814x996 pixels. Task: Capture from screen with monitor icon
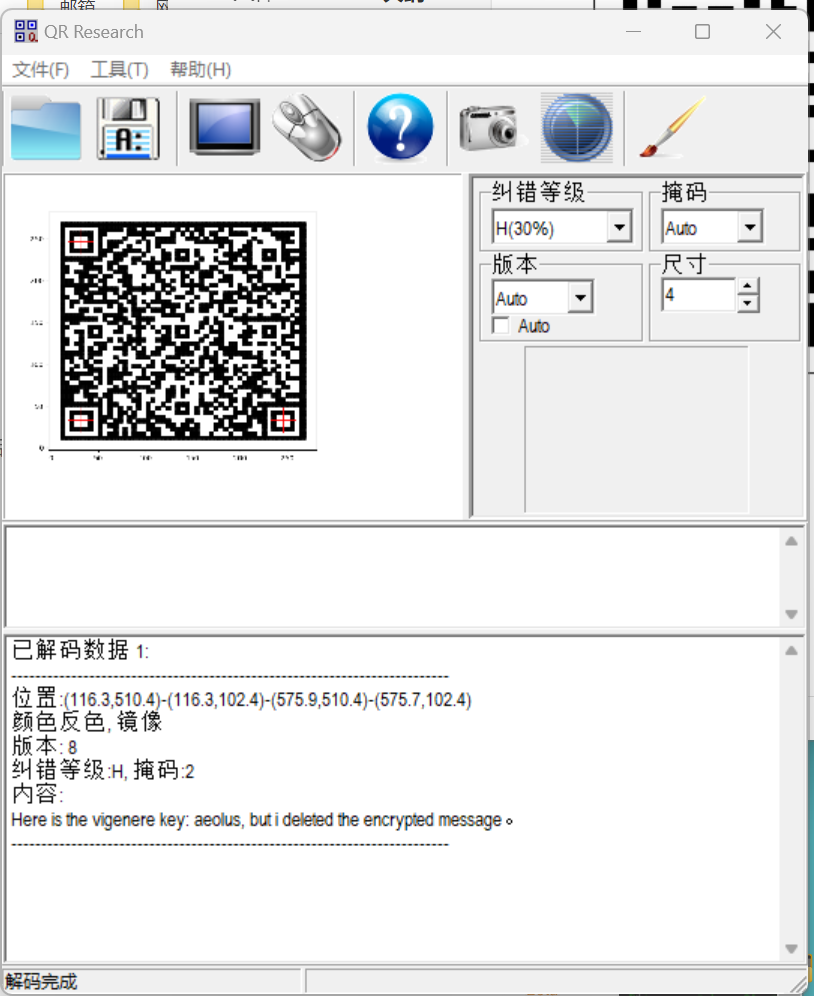225,126
